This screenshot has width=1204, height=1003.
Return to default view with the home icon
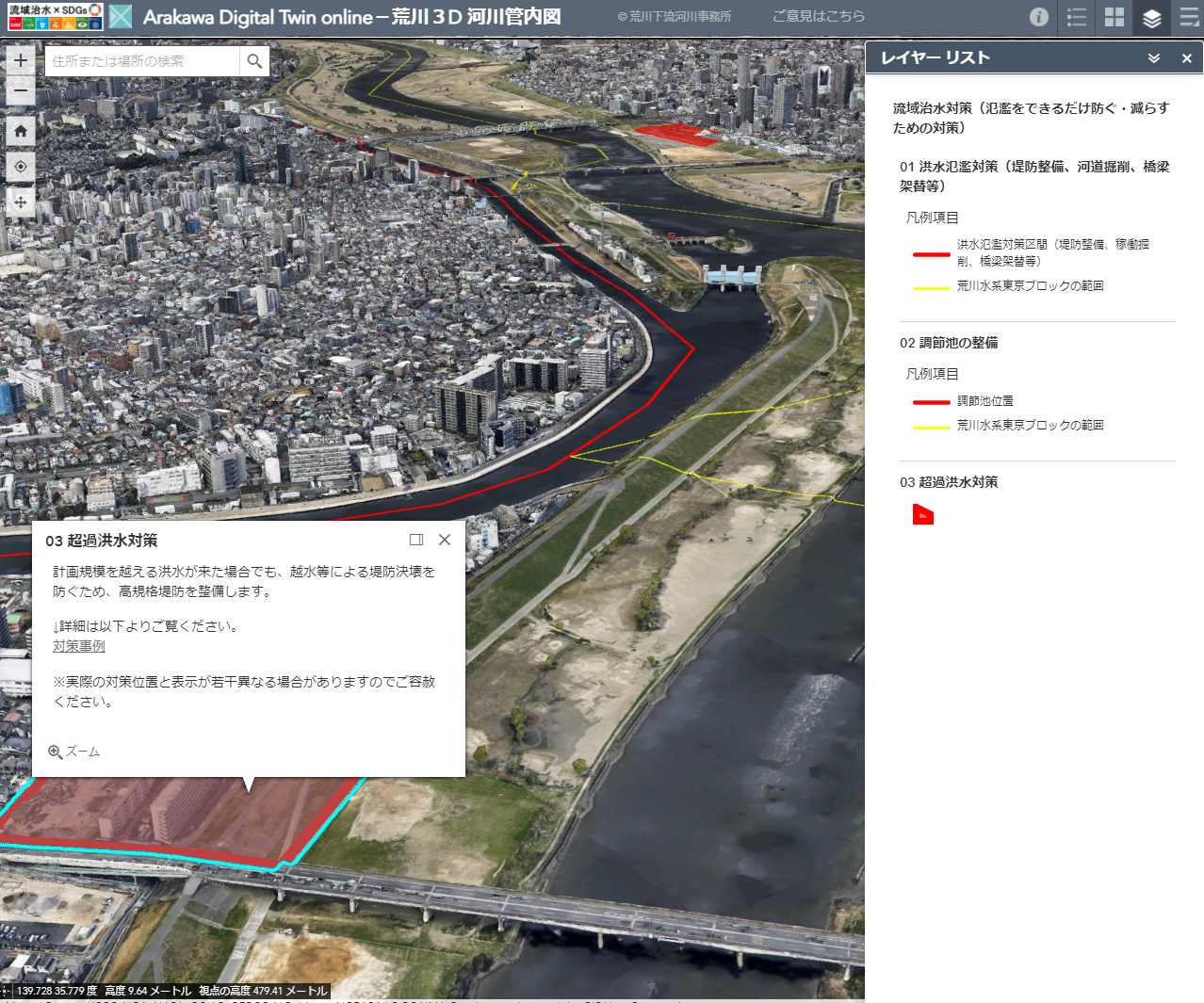coord(21,131)
